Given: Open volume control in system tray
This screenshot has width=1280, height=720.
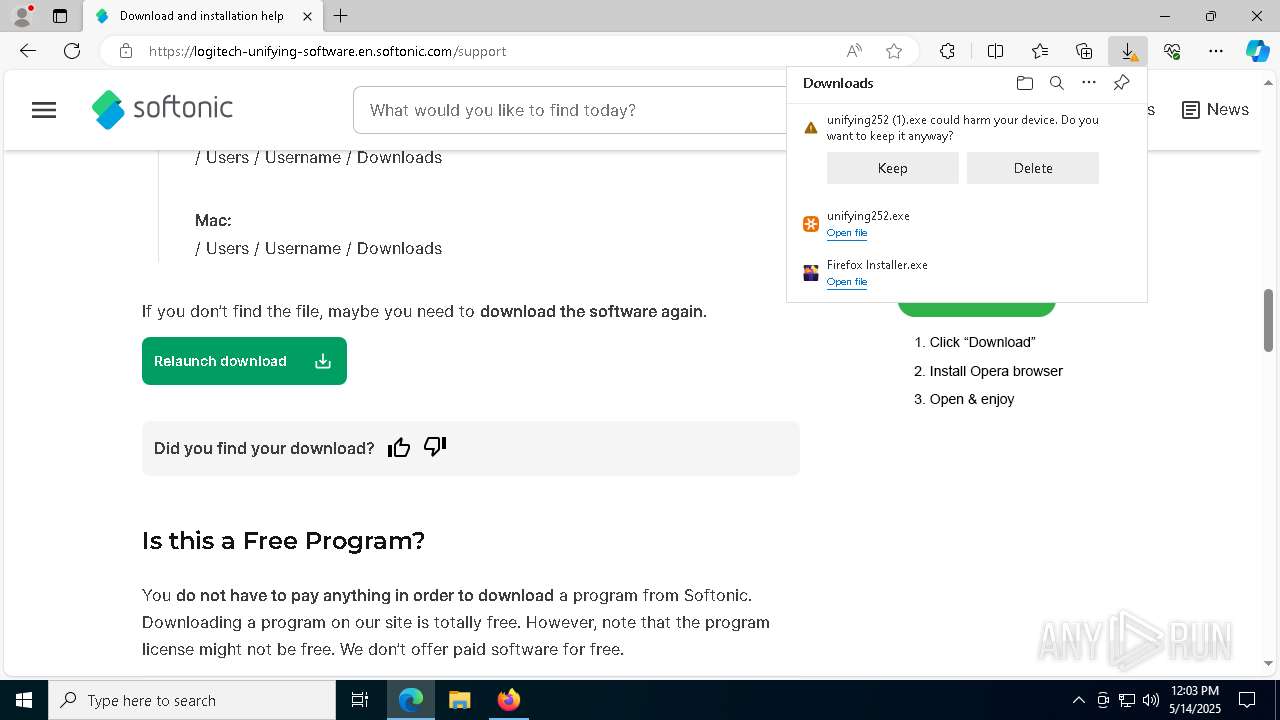Looking at the screenshot, I should click(1151, 700).
